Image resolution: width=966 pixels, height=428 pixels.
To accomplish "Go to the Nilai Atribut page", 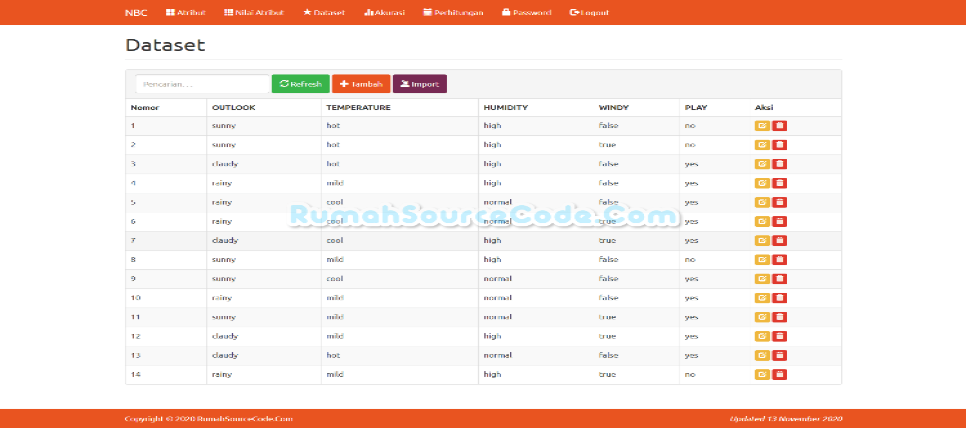I will 252,13.
